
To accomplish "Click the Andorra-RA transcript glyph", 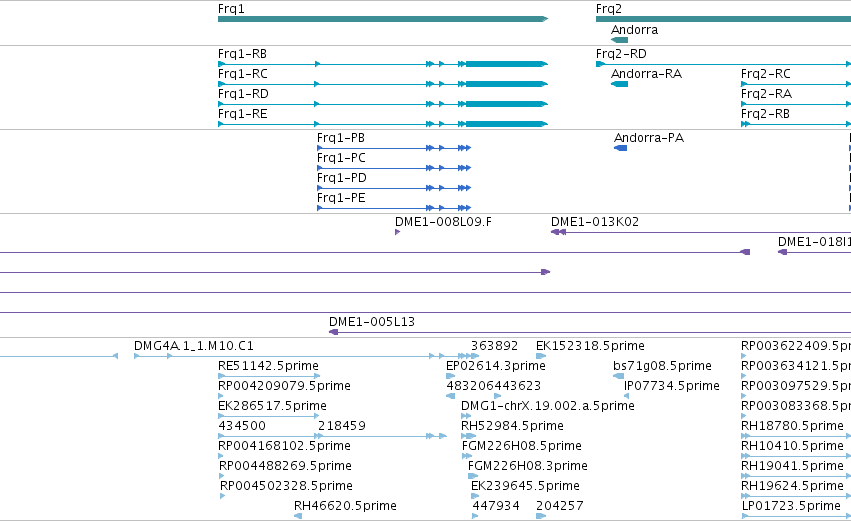I will (x=619, y=84).
